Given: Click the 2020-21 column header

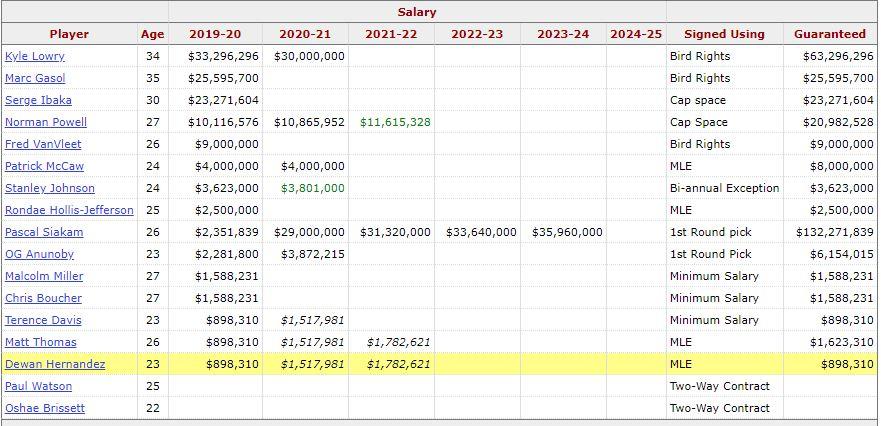Looking at the screenshot, I should click(305, 34).
